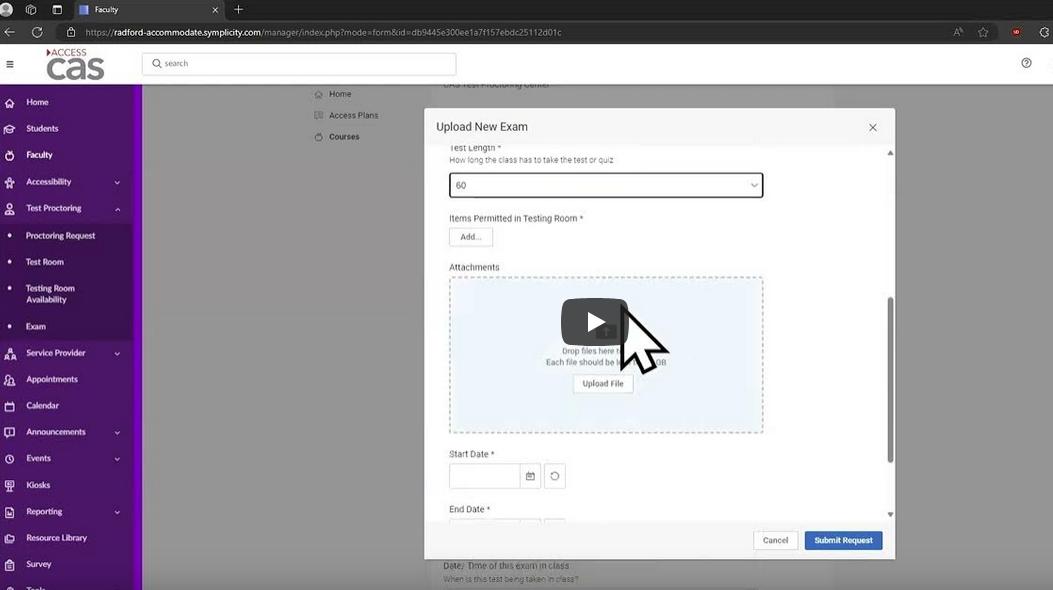Collapse the Test Proctoring section chevron
This screenshot has width=1053, height=590.
(117, 209)
